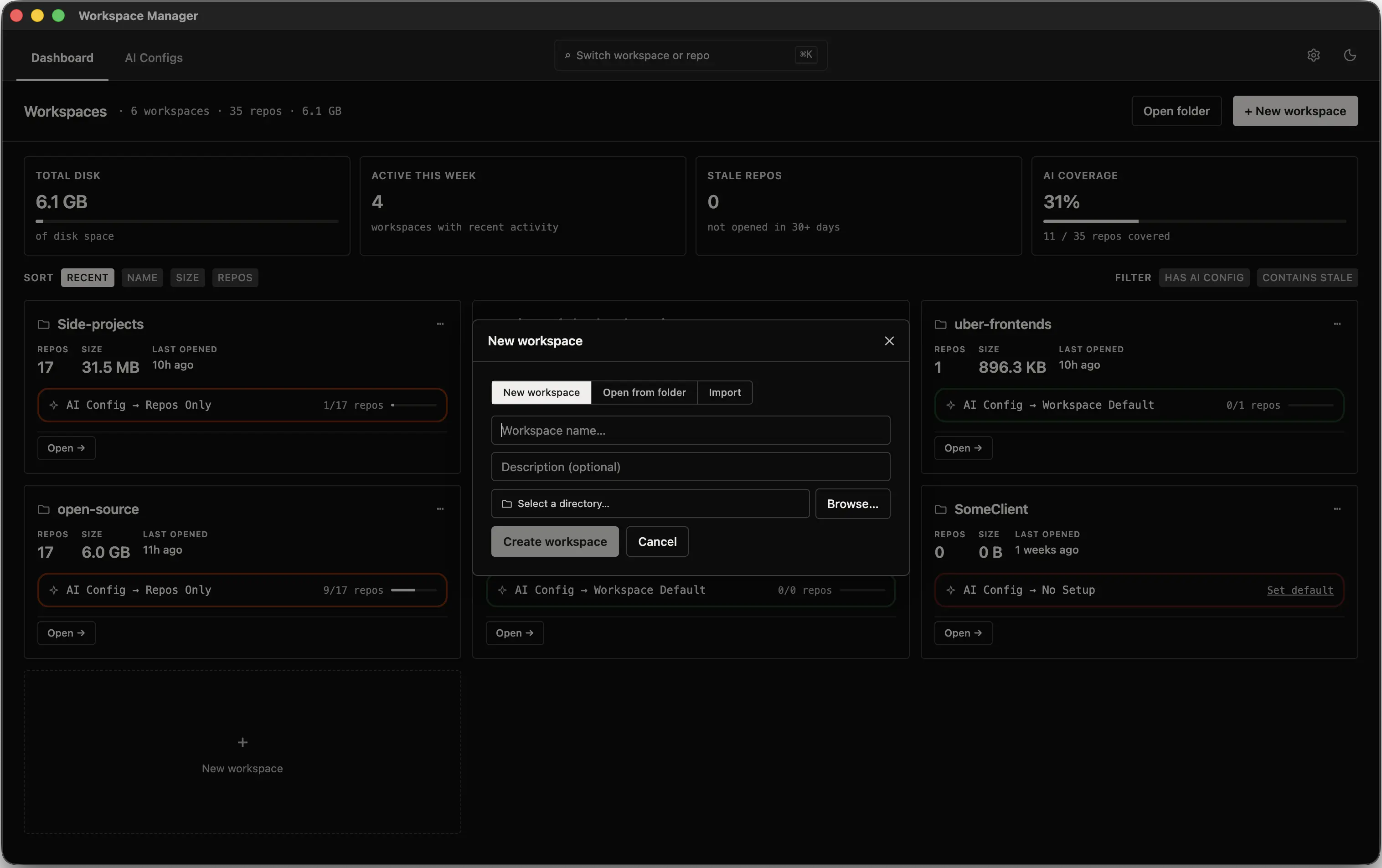This screenshot has width=1382, height=868.
Task: Sort workspaces by Name
Action: tap(142, 277)
